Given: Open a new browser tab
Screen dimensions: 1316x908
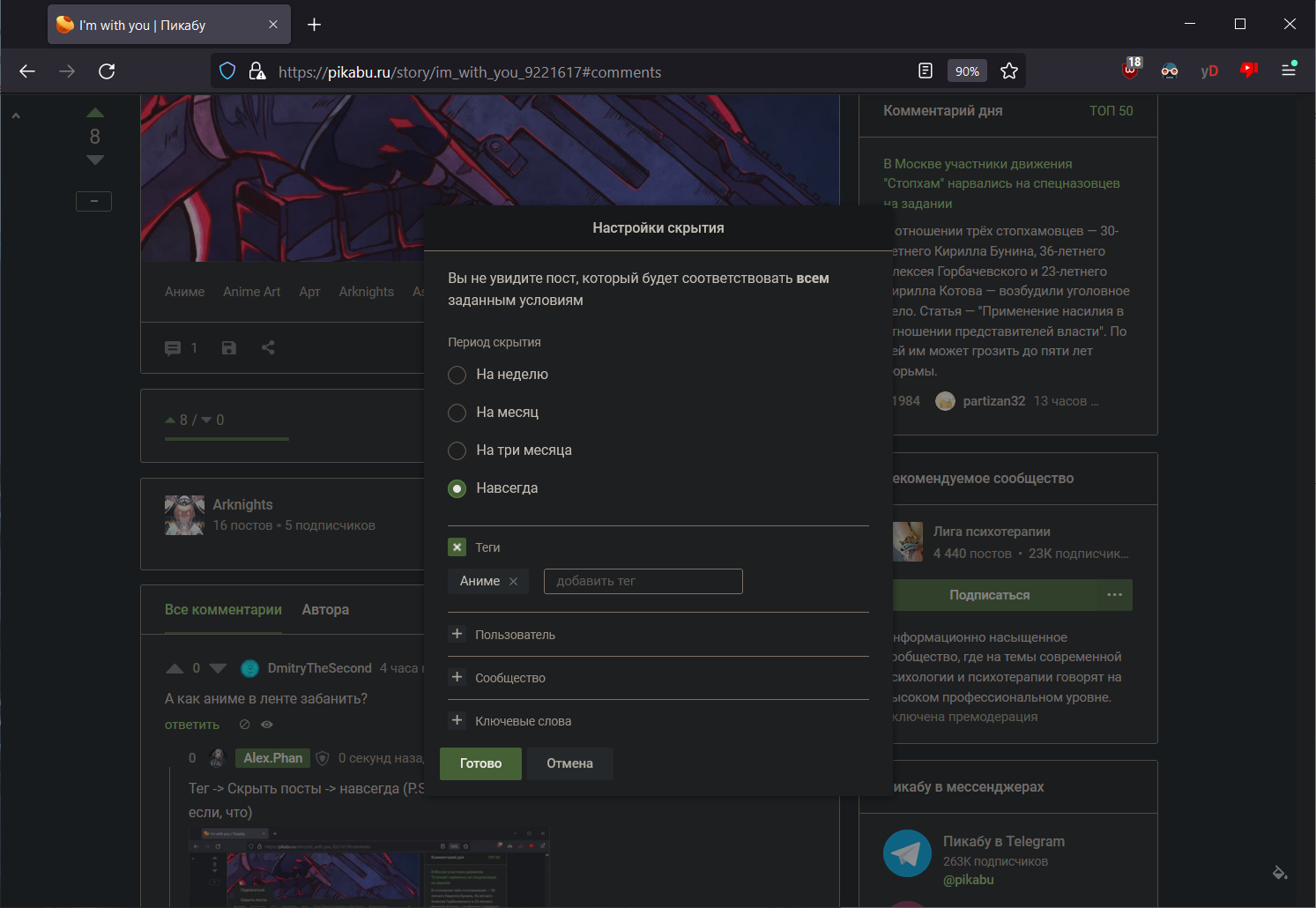Looking at the screenshot, I should 314,25.
